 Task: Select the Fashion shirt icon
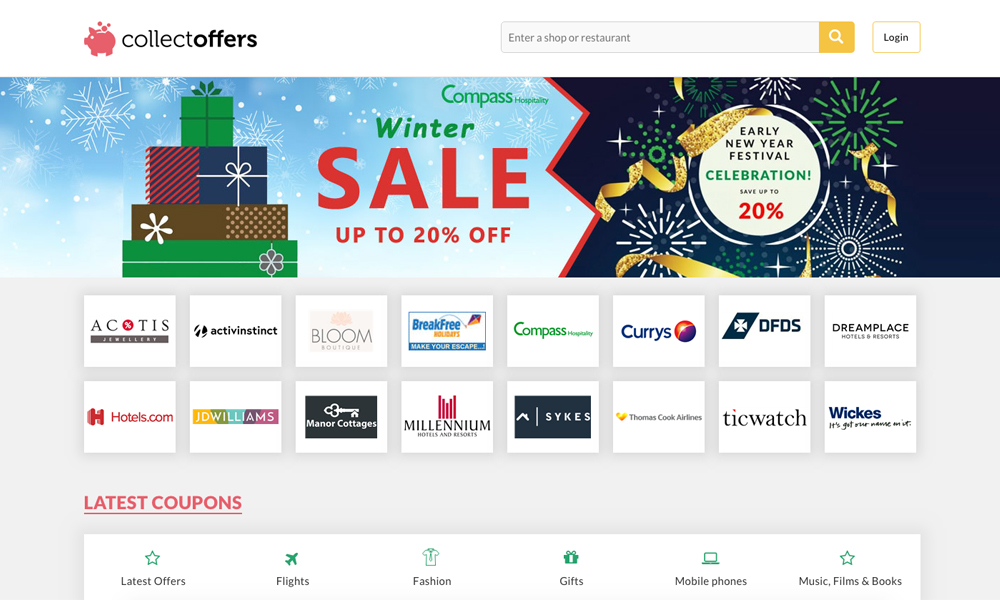pos(431,557)
